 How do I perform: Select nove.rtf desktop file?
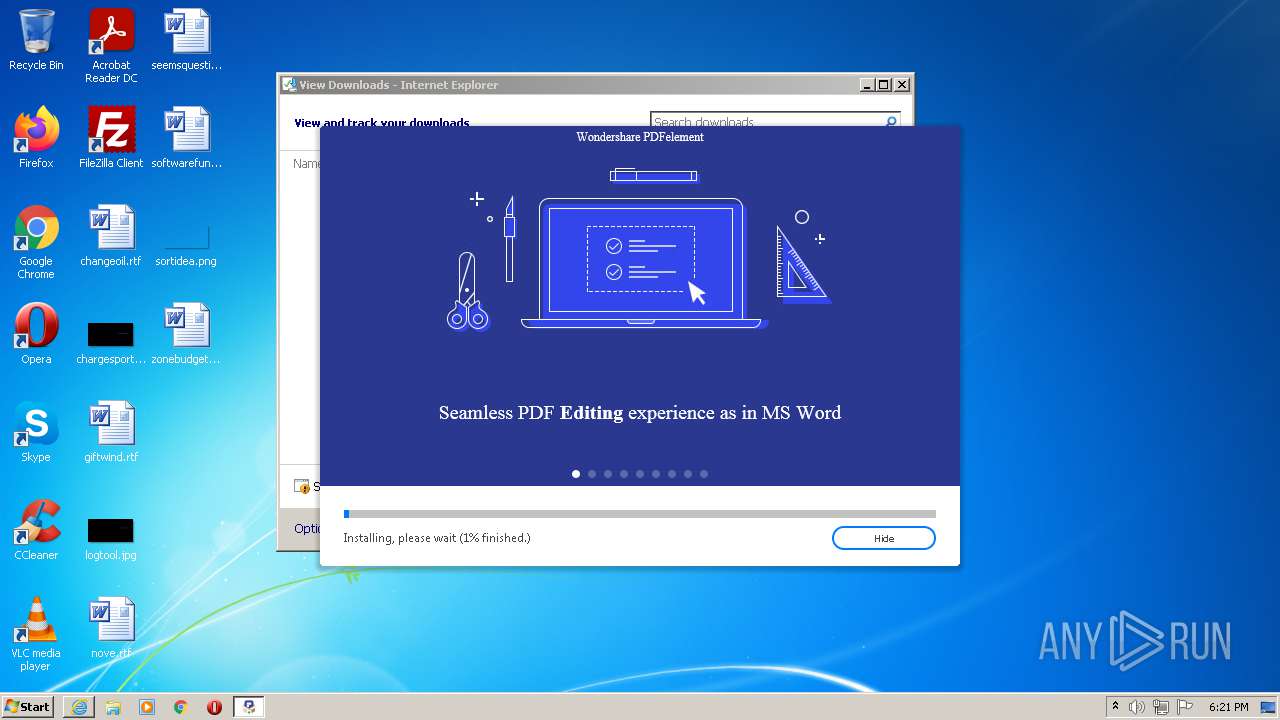(x=111, y=628)
